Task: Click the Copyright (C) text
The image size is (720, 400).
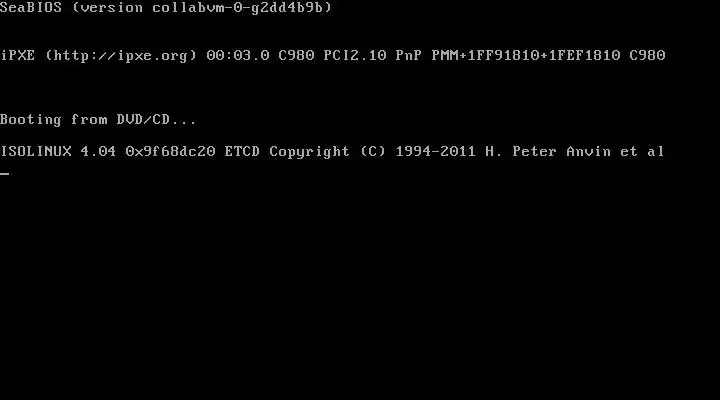Action: (327, 152)
